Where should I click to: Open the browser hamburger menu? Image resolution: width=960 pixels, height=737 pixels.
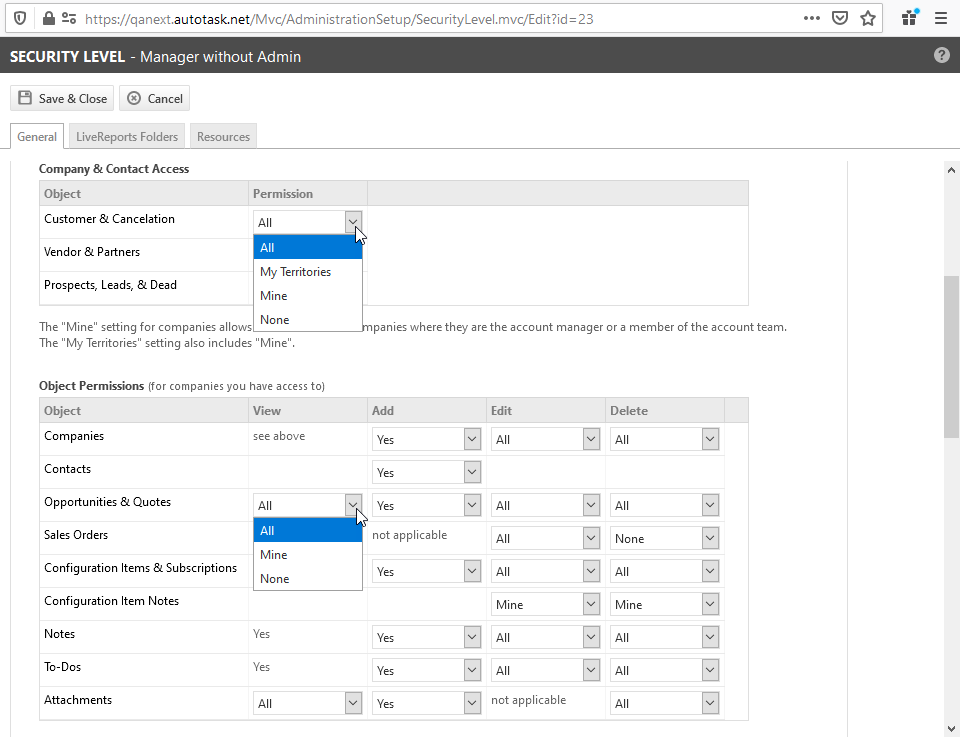point(940,18)
